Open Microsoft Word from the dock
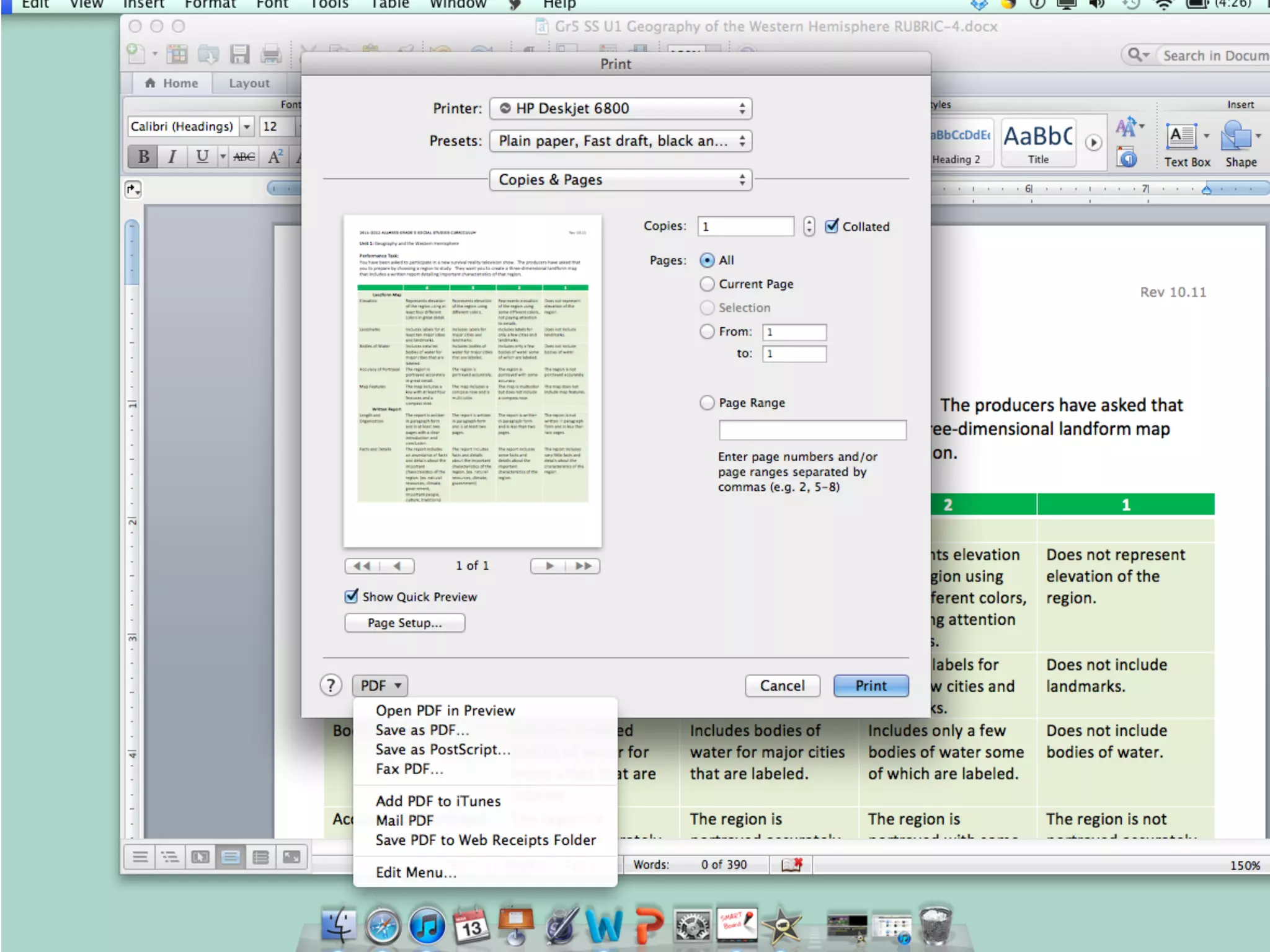 click(603, 926)
